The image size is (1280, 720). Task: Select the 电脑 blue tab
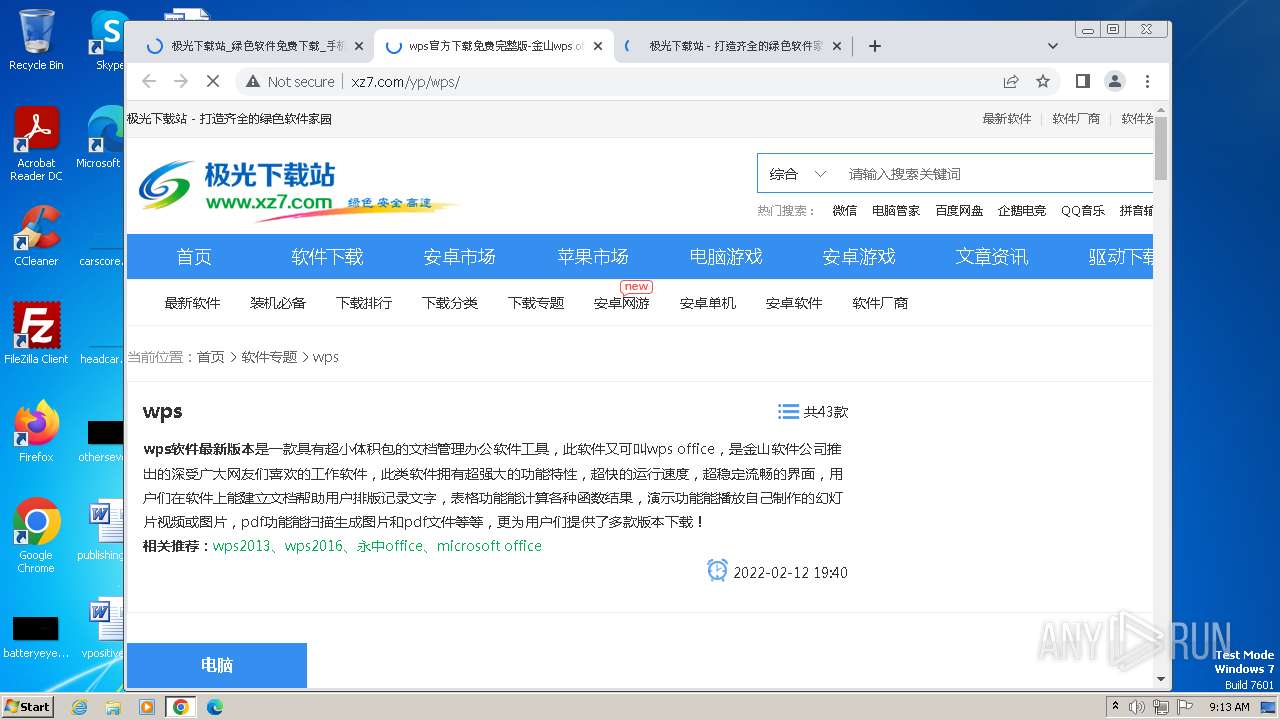tap(217, 665)
